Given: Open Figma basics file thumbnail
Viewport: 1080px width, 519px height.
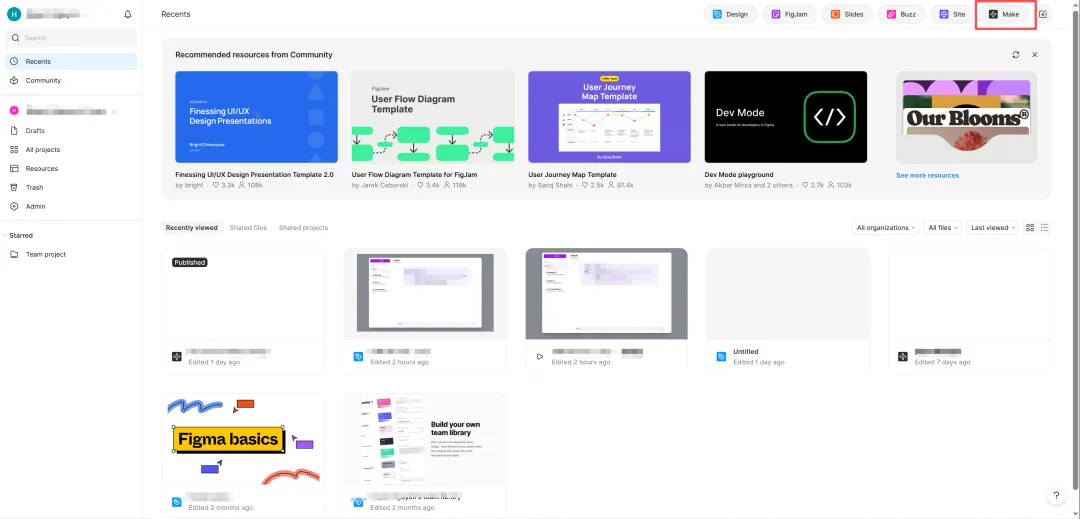Looking at the screenshot, I should [243, 439].
